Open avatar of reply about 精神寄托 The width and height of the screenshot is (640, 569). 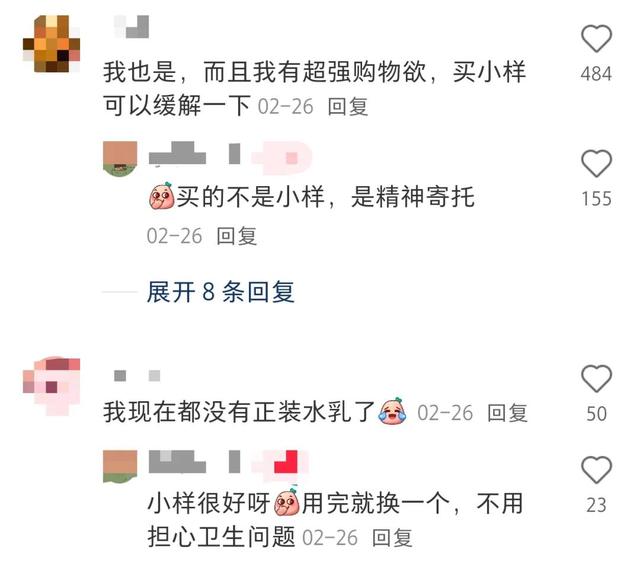point(120,159)
